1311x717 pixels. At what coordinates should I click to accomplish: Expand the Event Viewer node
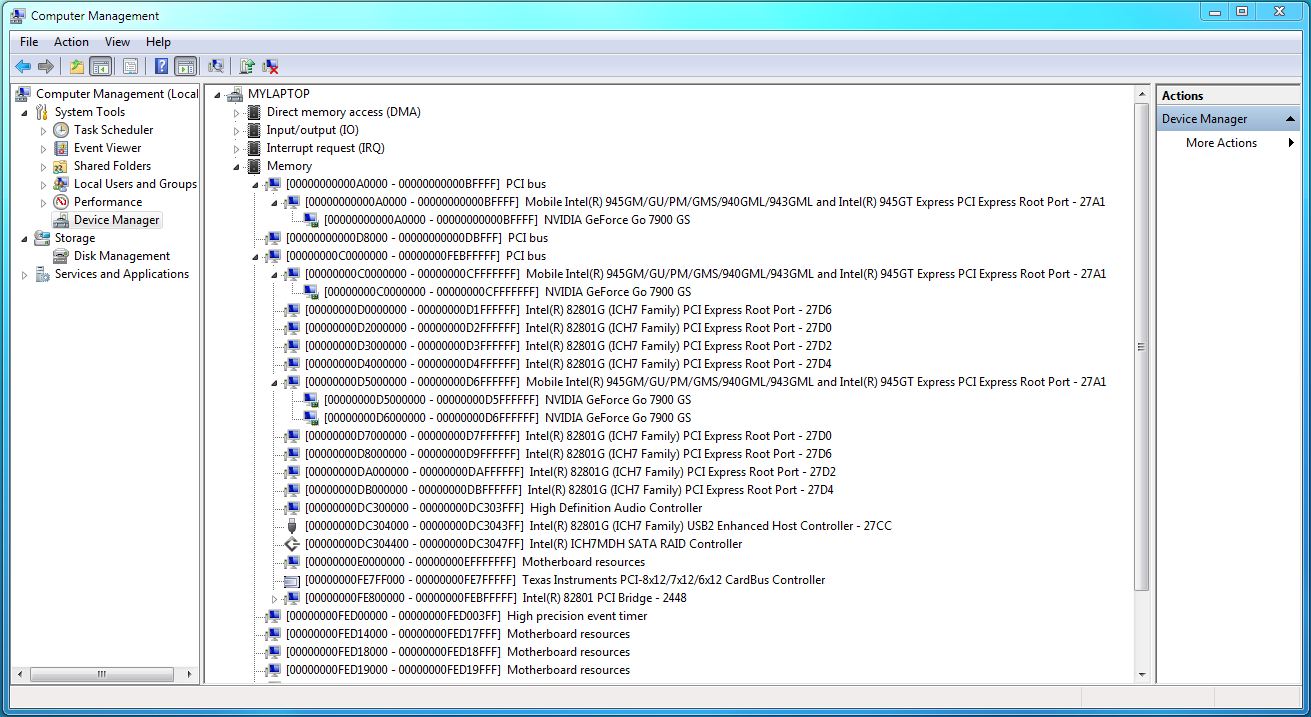(44, 148)
